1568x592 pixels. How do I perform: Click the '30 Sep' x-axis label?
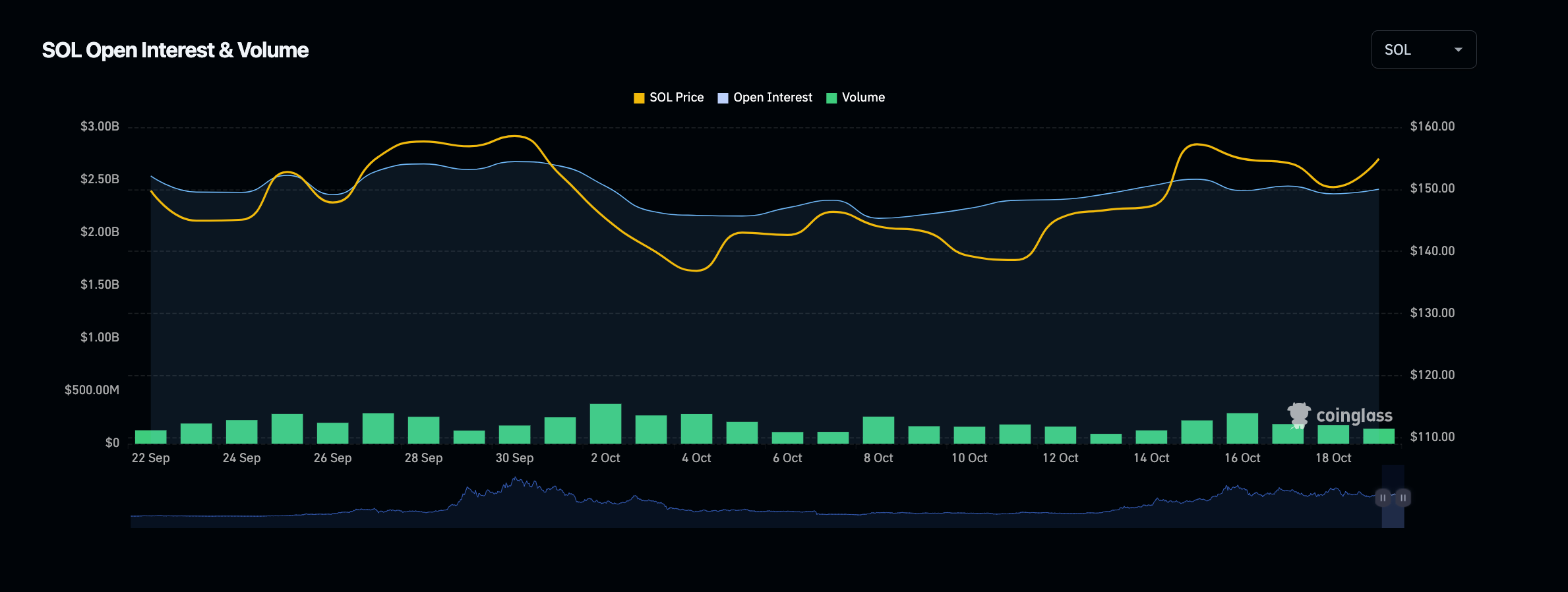pyautogui.click(x=514, y=458)
